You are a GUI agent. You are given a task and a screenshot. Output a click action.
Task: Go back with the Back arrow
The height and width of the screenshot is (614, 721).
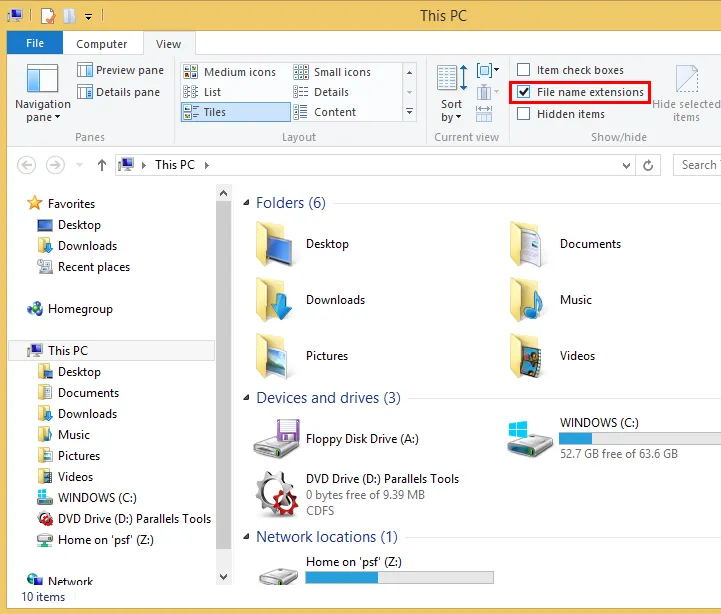[26, 165]
